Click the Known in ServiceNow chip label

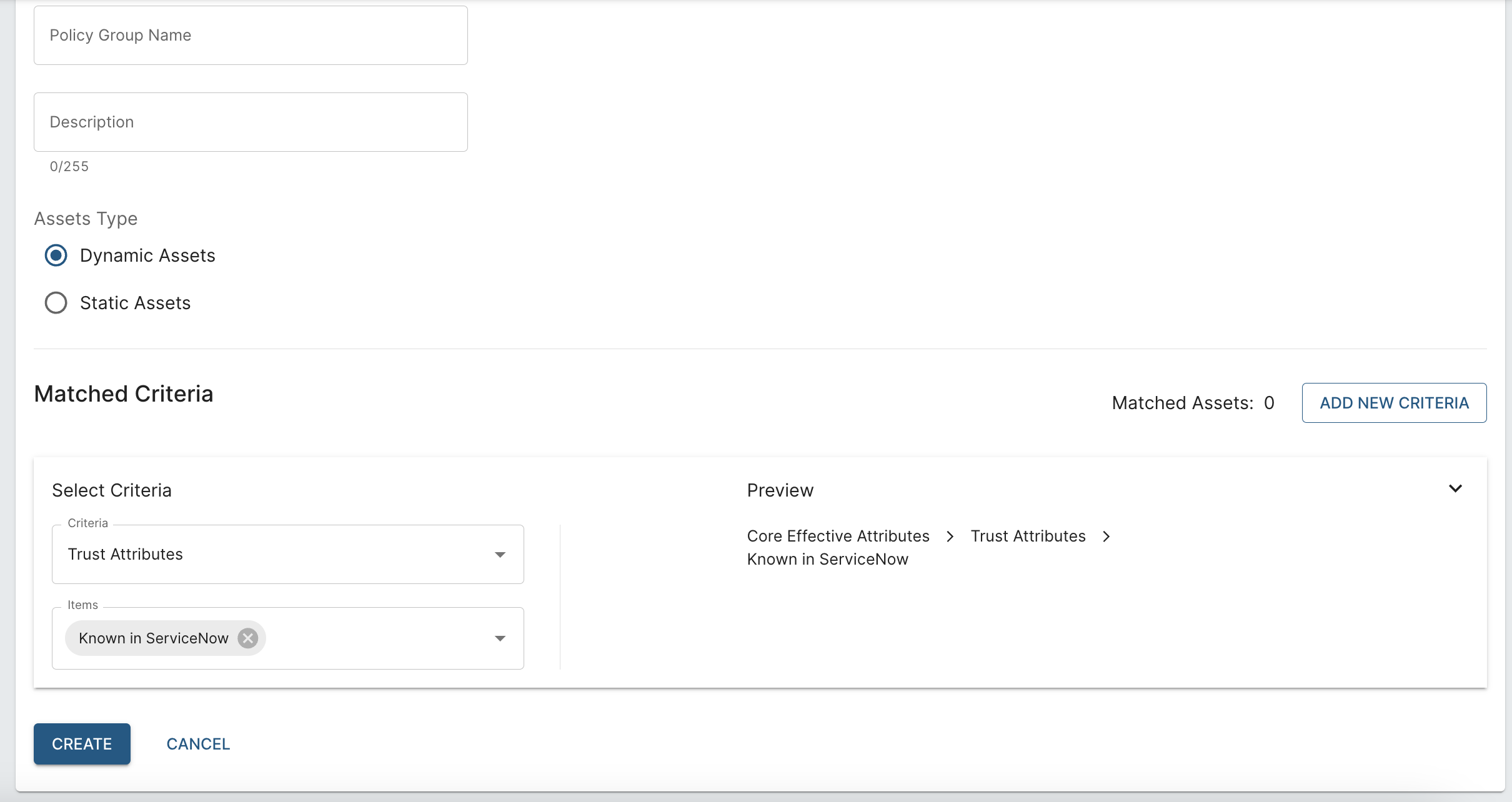[153, 638]
